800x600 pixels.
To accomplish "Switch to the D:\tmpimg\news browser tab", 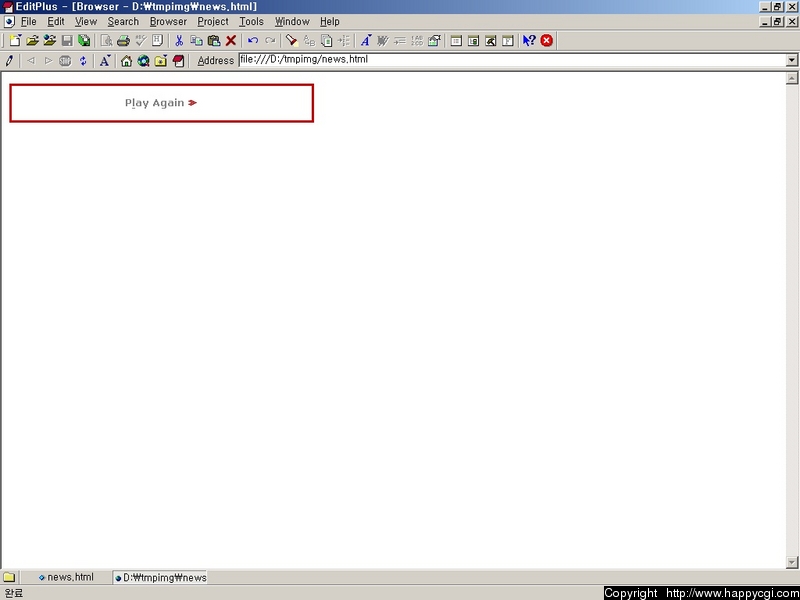I will point(160,577).
